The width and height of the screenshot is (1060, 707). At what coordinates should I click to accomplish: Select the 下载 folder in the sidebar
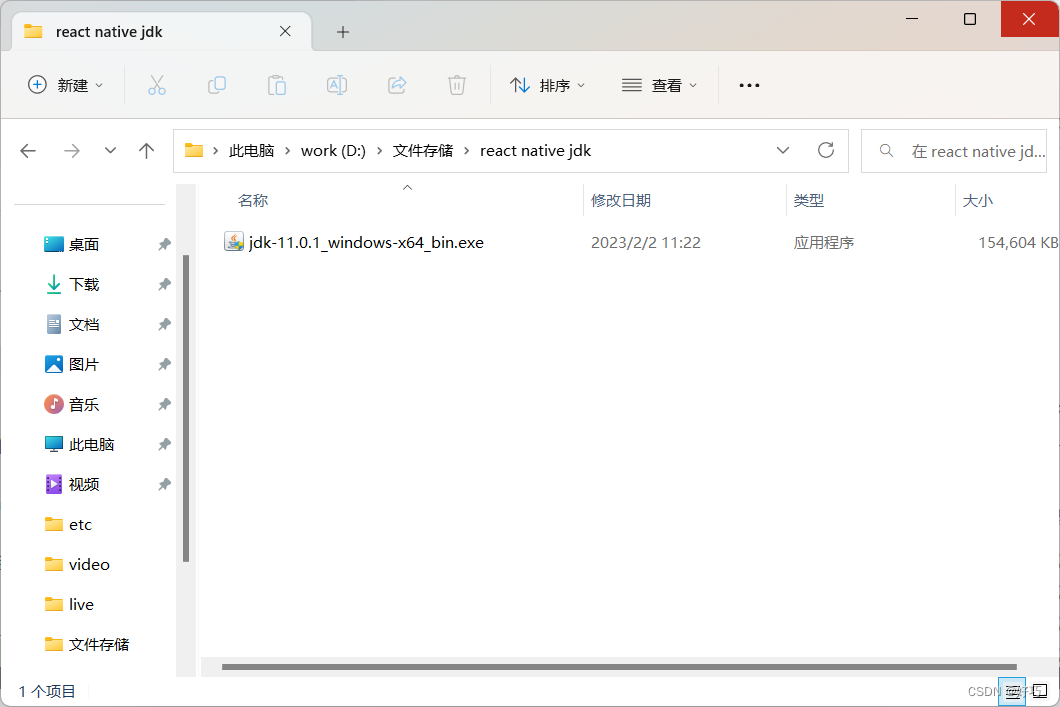(83, 284)
